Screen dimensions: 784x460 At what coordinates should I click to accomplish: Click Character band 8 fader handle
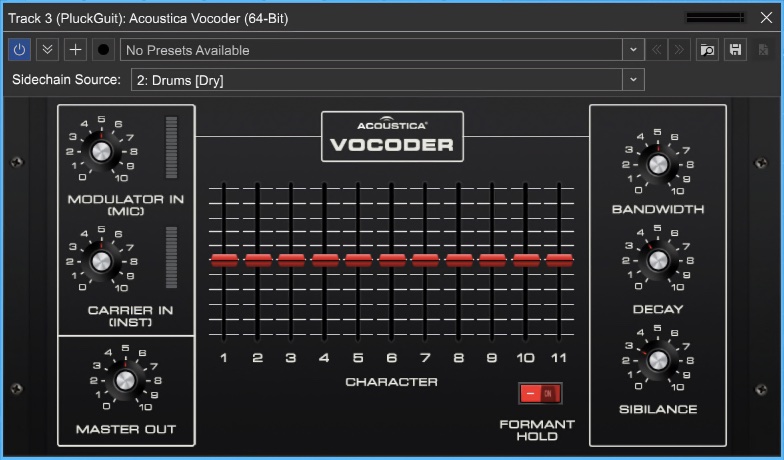[459, 260]
